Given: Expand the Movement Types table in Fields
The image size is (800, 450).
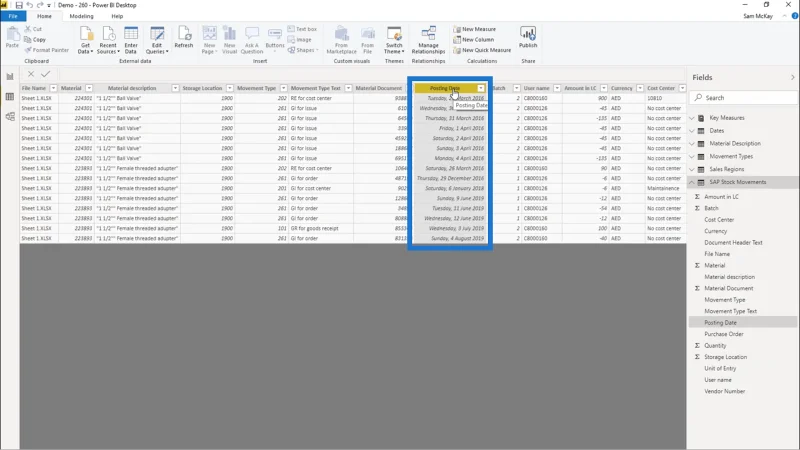Looking at the screenshot, I should point(692,156).
